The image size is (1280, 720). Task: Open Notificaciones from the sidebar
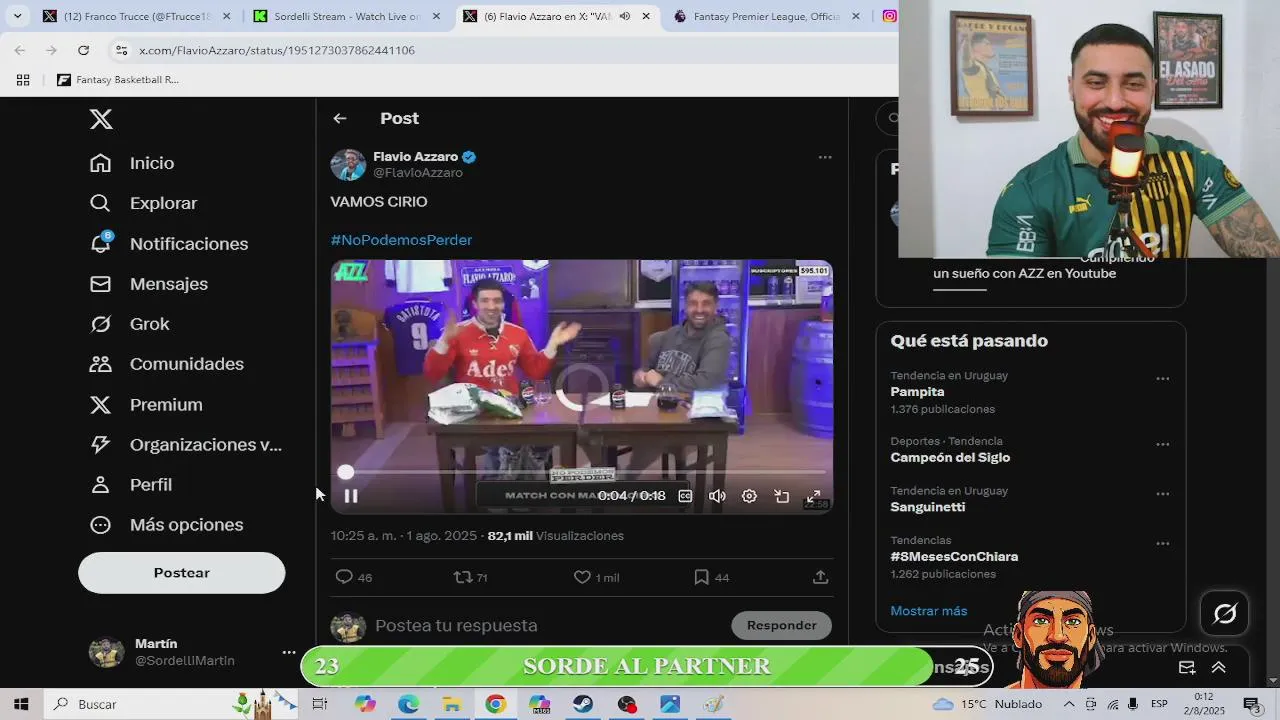169,244
